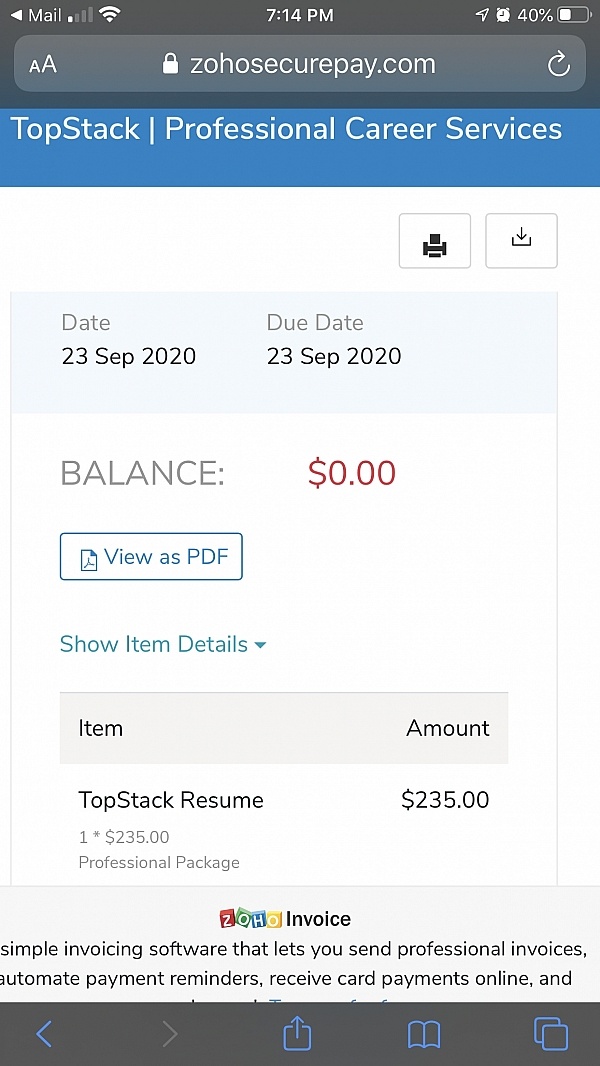This screenshot has height=1066, width=600.
Task: Tap the Safari reload page icon
Action: coord(558,65)
